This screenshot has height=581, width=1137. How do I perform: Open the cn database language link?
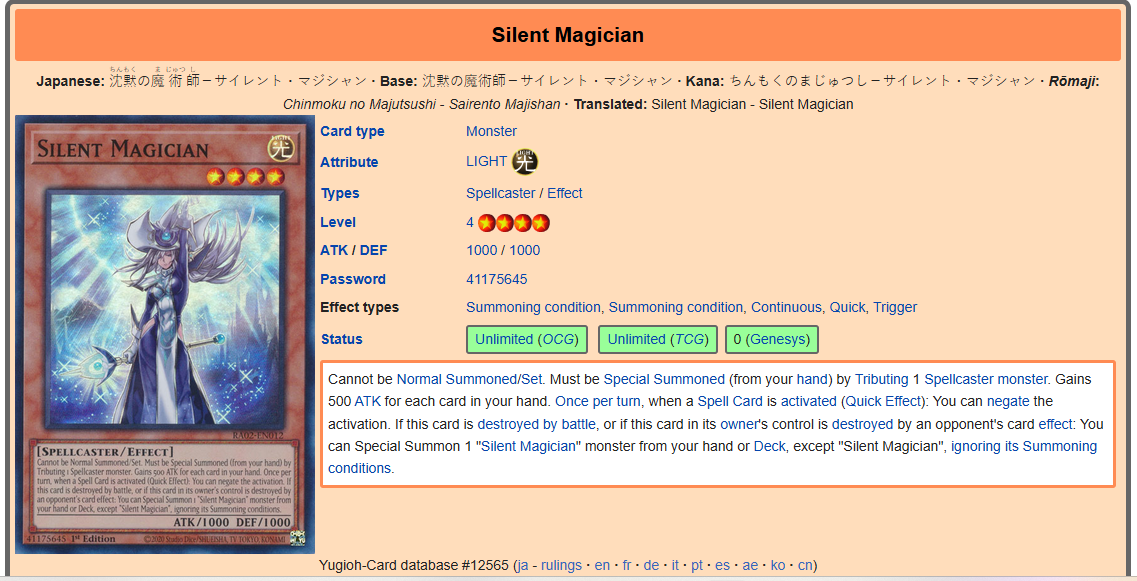click(805, 565)
